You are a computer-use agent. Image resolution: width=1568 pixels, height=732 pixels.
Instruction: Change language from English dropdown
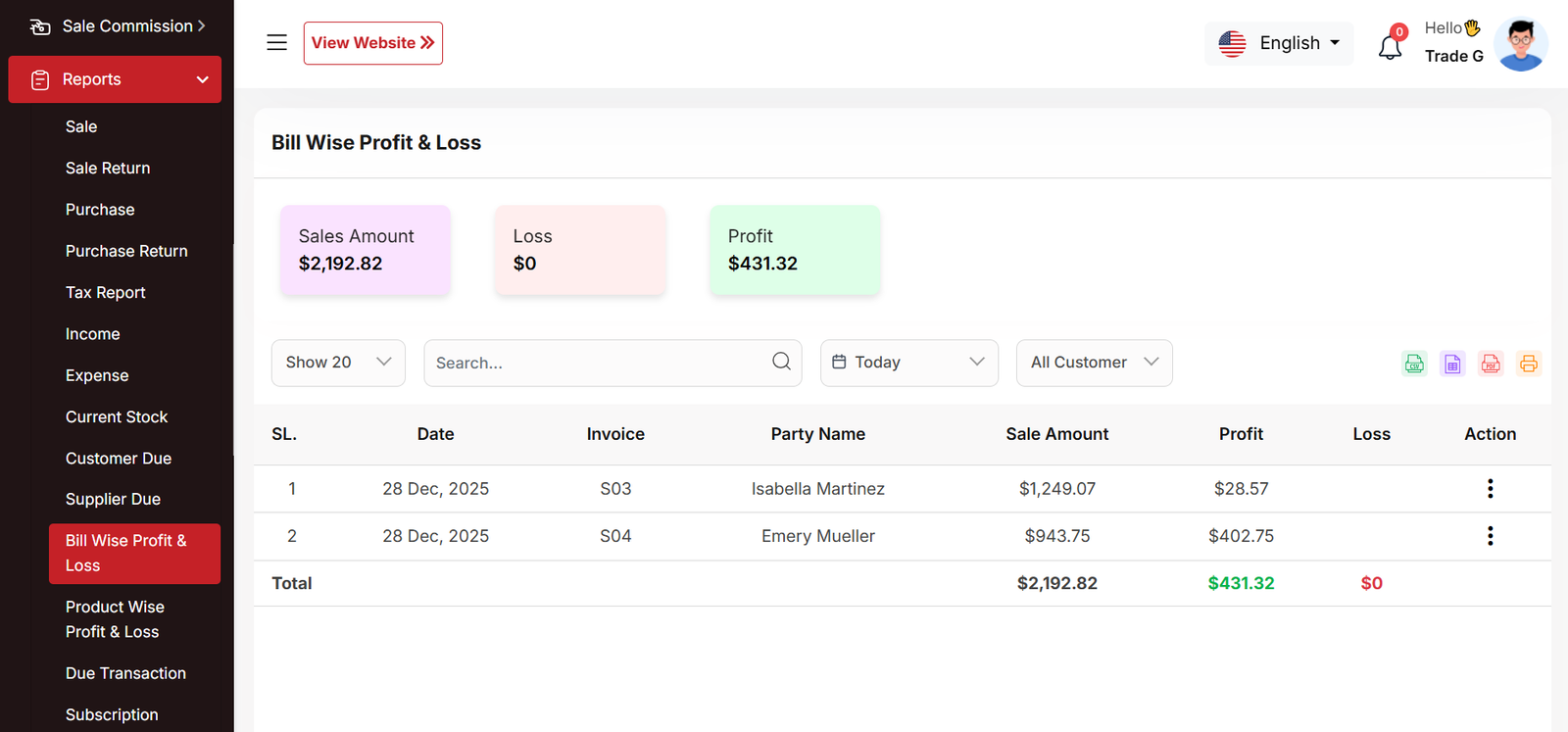coord(1279,43)
